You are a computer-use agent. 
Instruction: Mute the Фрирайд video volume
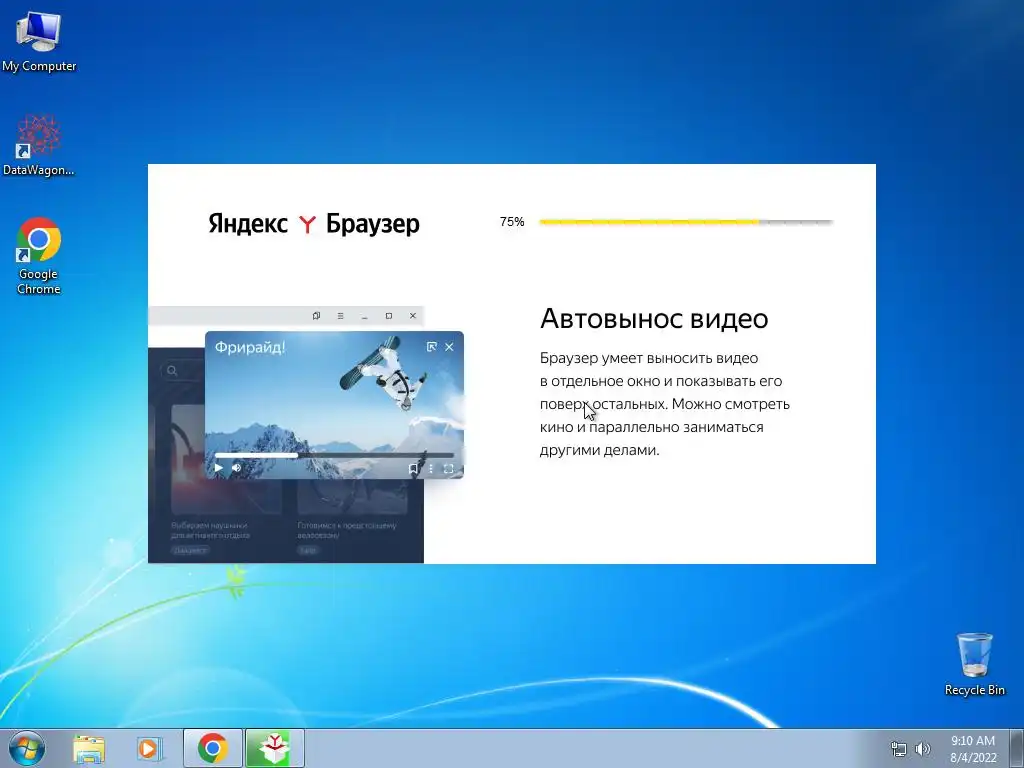[236, 468]
